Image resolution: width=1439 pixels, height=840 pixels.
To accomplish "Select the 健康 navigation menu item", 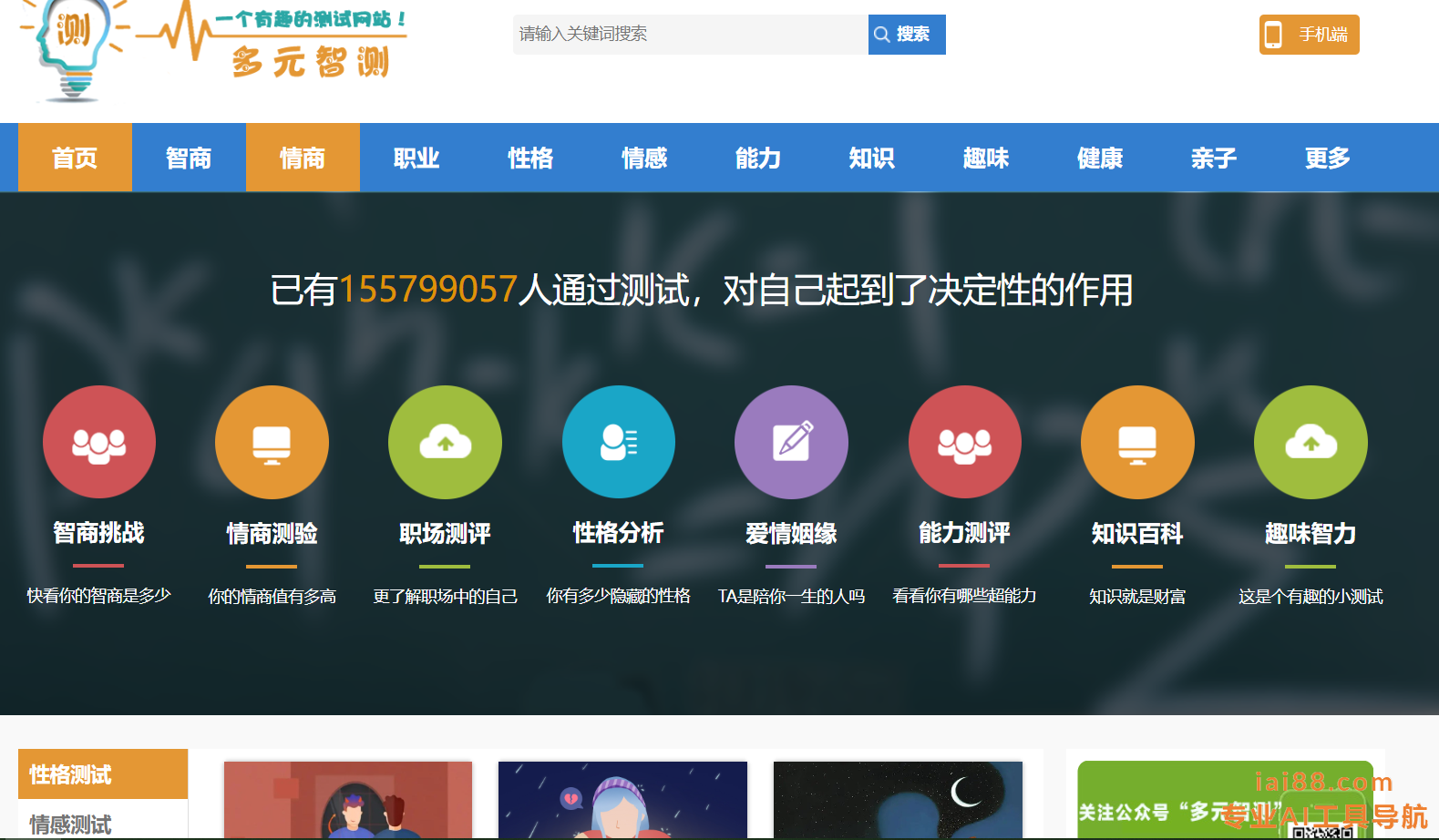I will (x=1100, y=158).
